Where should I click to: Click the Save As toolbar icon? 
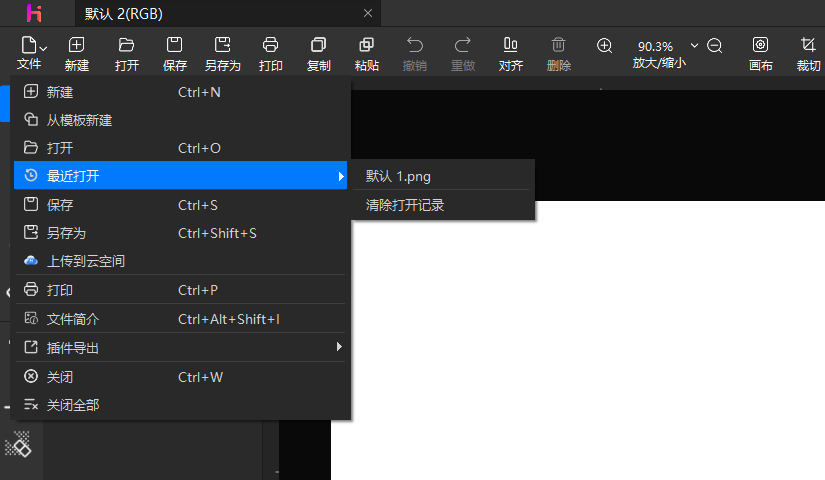point(223,45)
